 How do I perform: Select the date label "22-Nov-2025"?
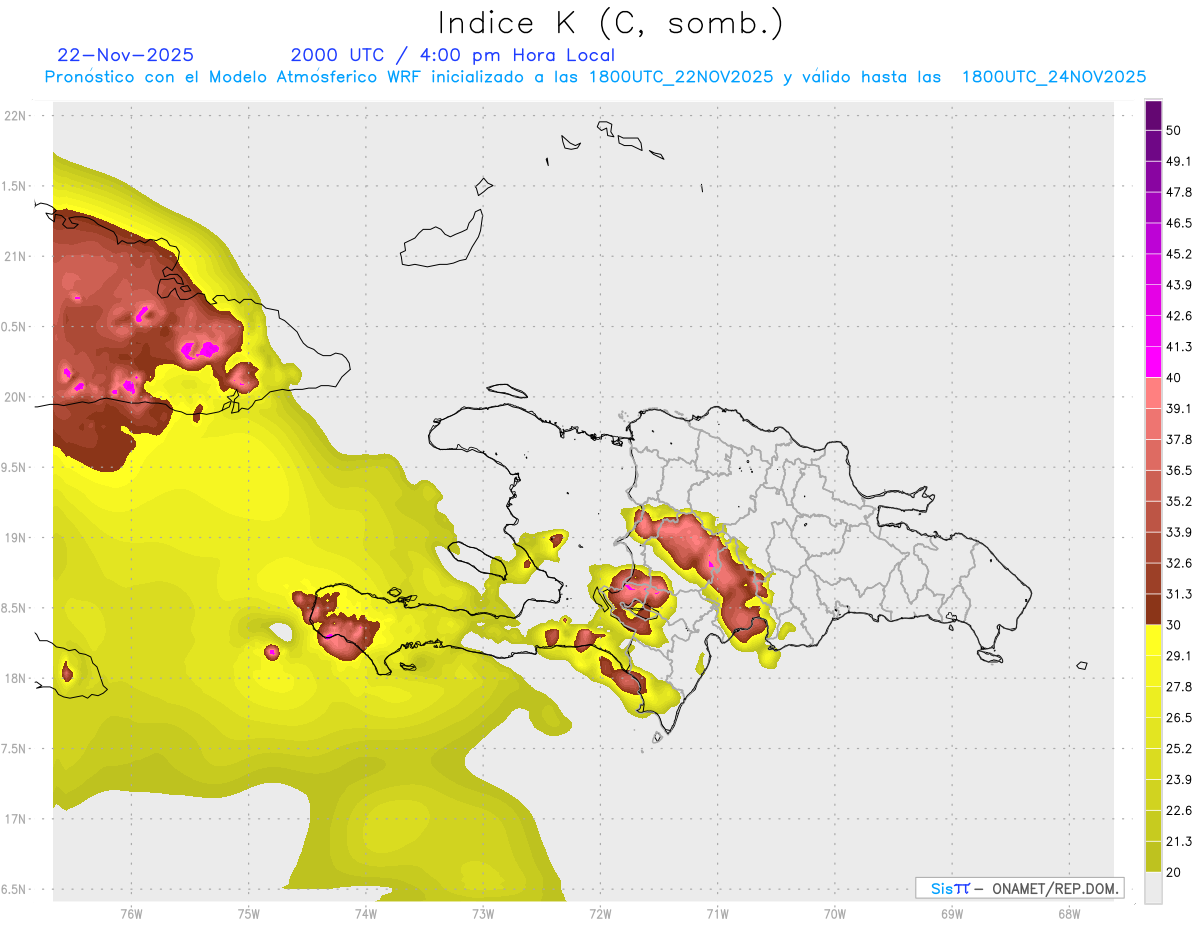[126, 55]
